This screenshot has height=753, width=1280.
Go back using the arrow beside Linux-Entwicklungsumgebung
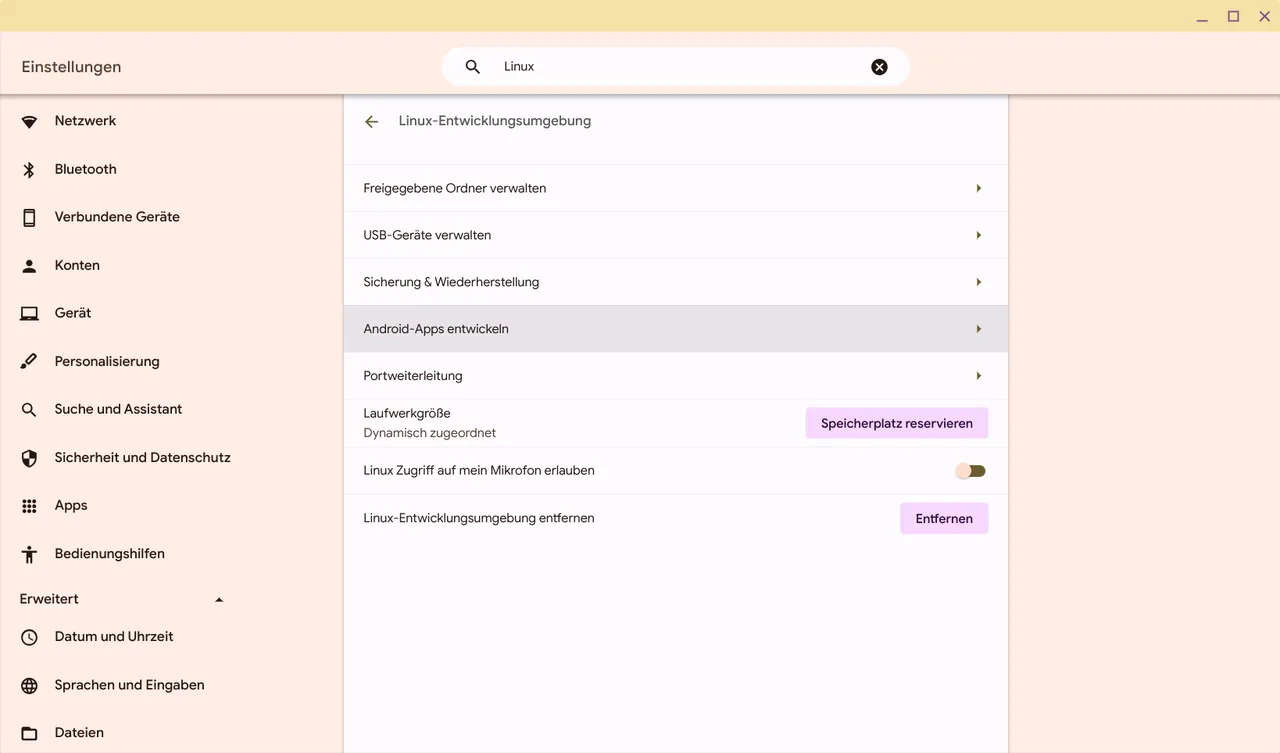372,121
